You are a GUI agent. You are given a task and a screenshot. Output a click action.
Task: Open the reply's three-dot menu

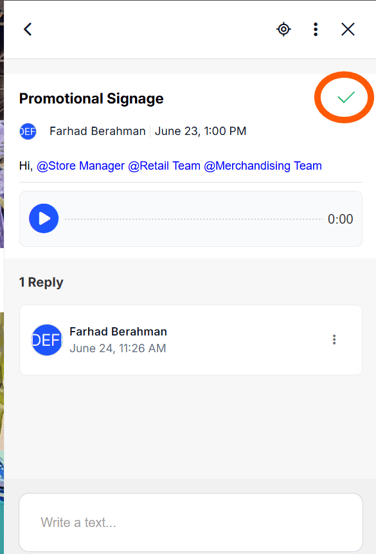[334, 340]
